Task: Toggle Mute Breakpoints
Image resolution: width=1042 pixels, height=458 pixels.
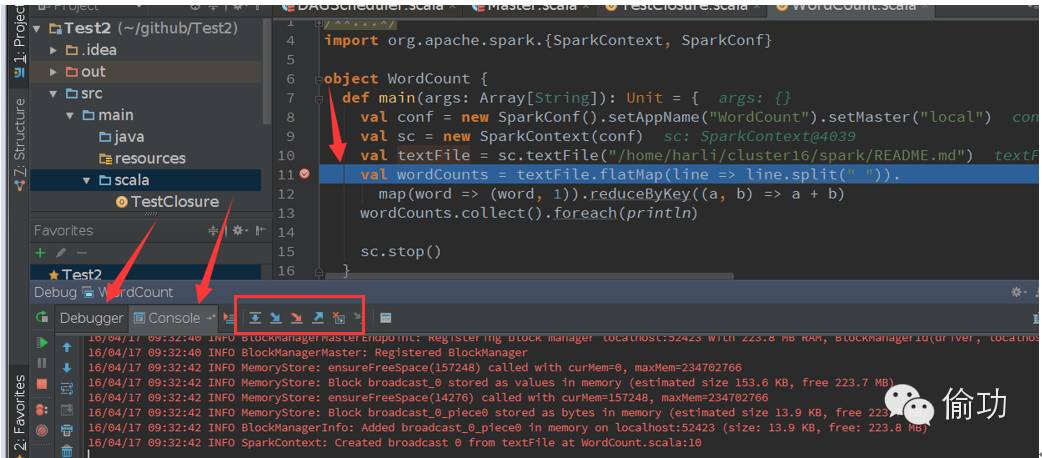Action: pyautogui.click(x=43, y=430)
